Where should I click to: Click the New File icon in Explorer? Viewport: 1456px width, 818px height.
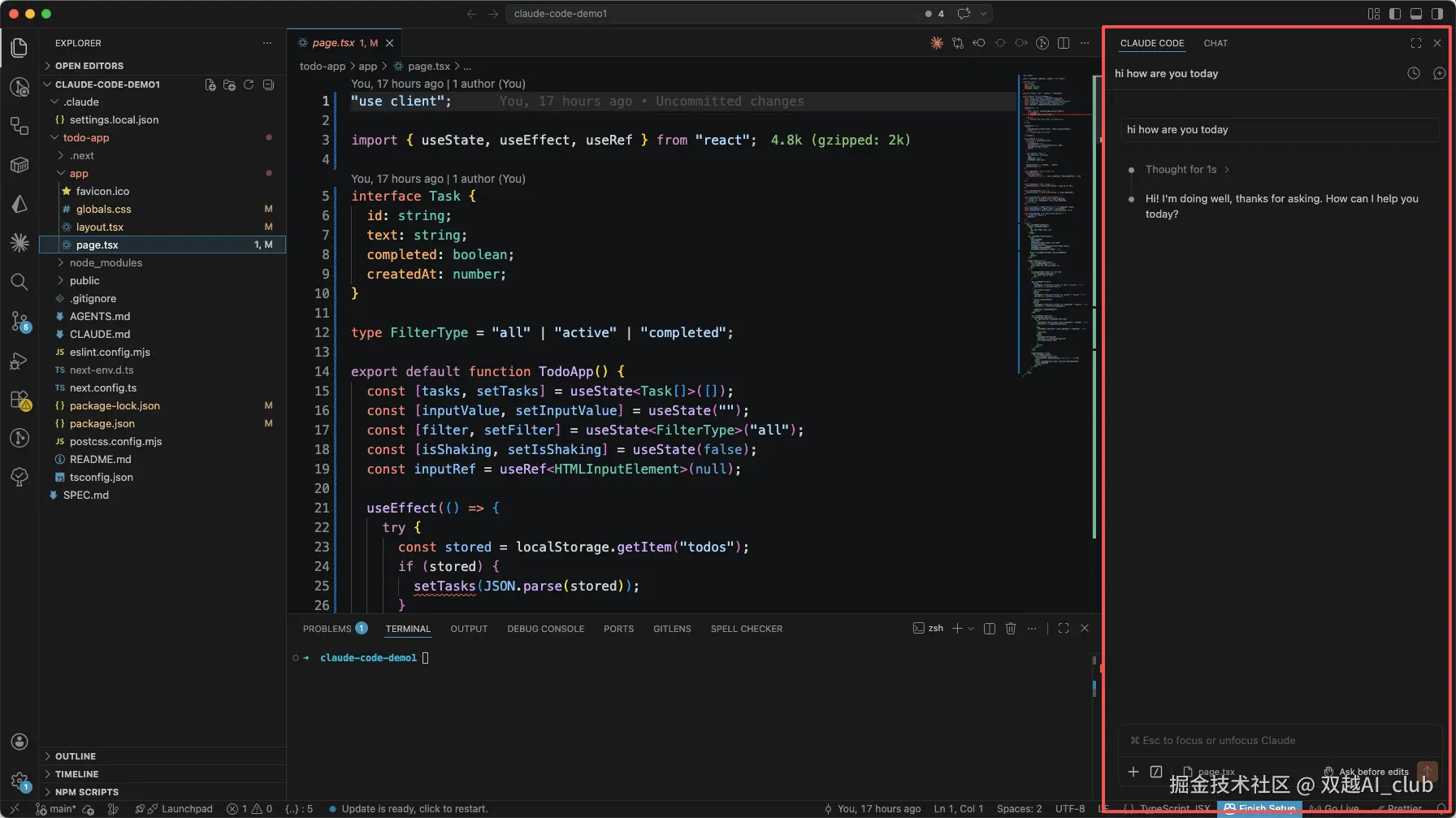tap(210, 84)
